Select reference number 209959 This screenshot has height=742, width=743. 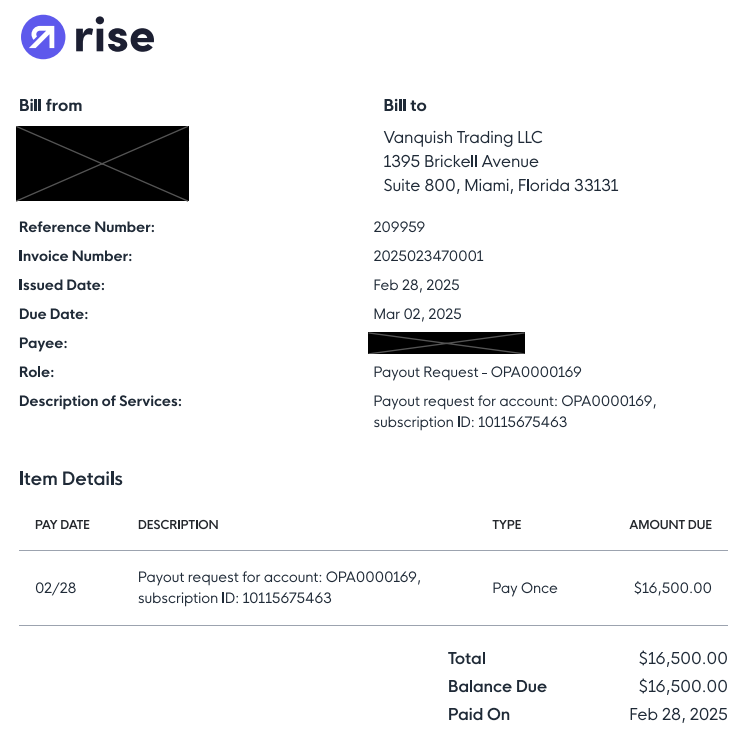tap(399, 227)
